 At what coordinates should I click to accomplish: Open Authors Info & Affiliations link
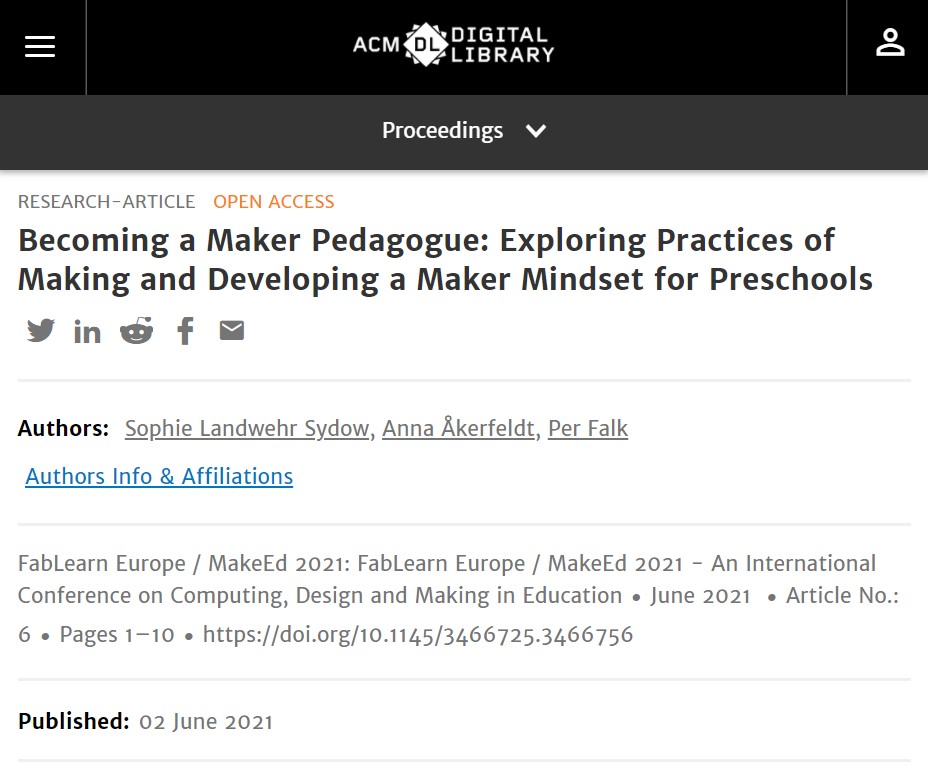click(x=159, y=476)
